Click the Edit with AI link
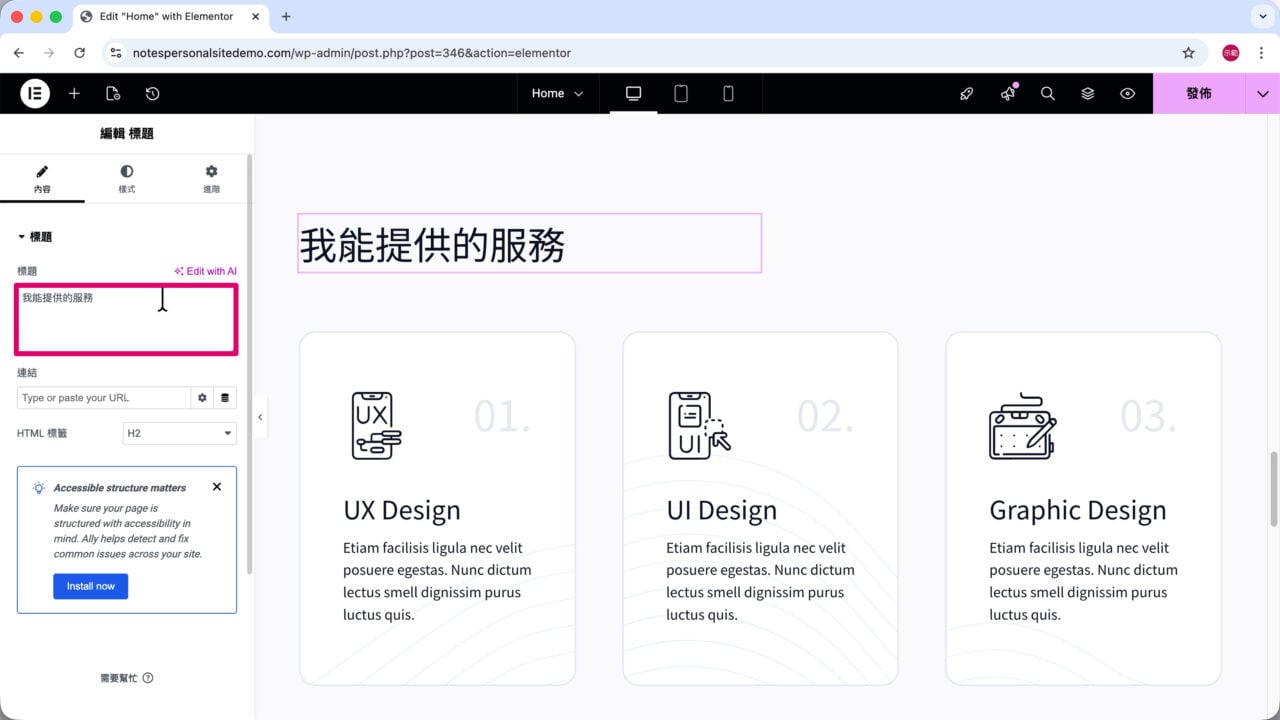 (205, 271)
